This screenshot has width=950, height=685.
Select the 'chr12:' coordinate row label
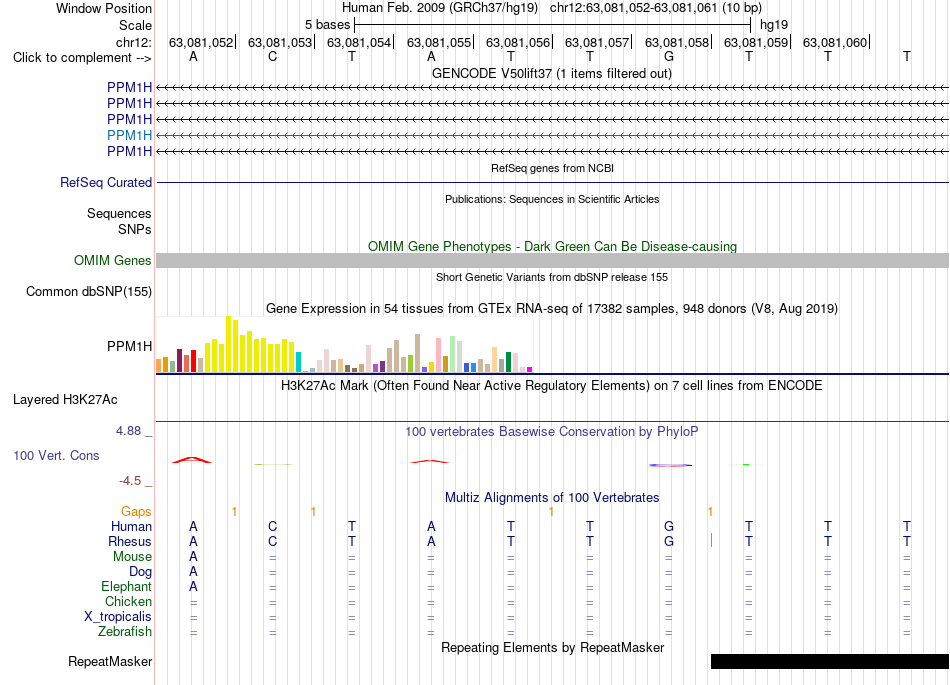pyautogui.click(x=133, y=42)
